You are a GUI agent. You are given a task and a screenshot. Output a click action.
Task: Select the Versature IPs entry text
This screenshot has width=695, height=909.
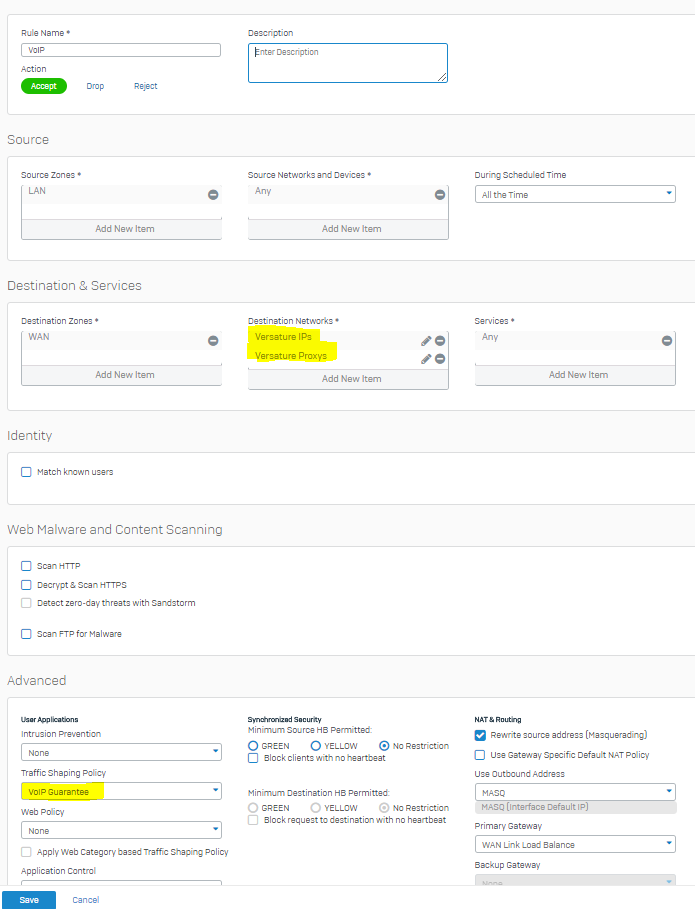283,337
